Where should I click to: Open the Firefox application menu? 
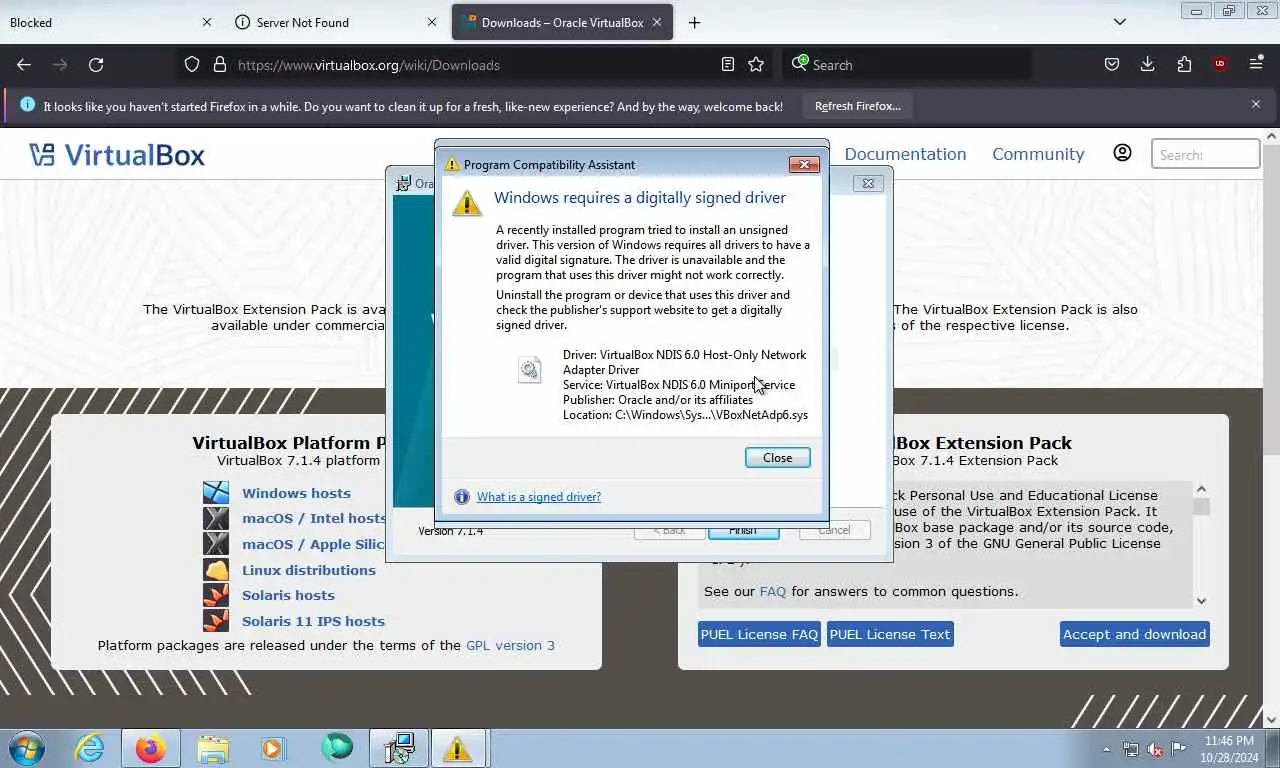click(1256, 64)
